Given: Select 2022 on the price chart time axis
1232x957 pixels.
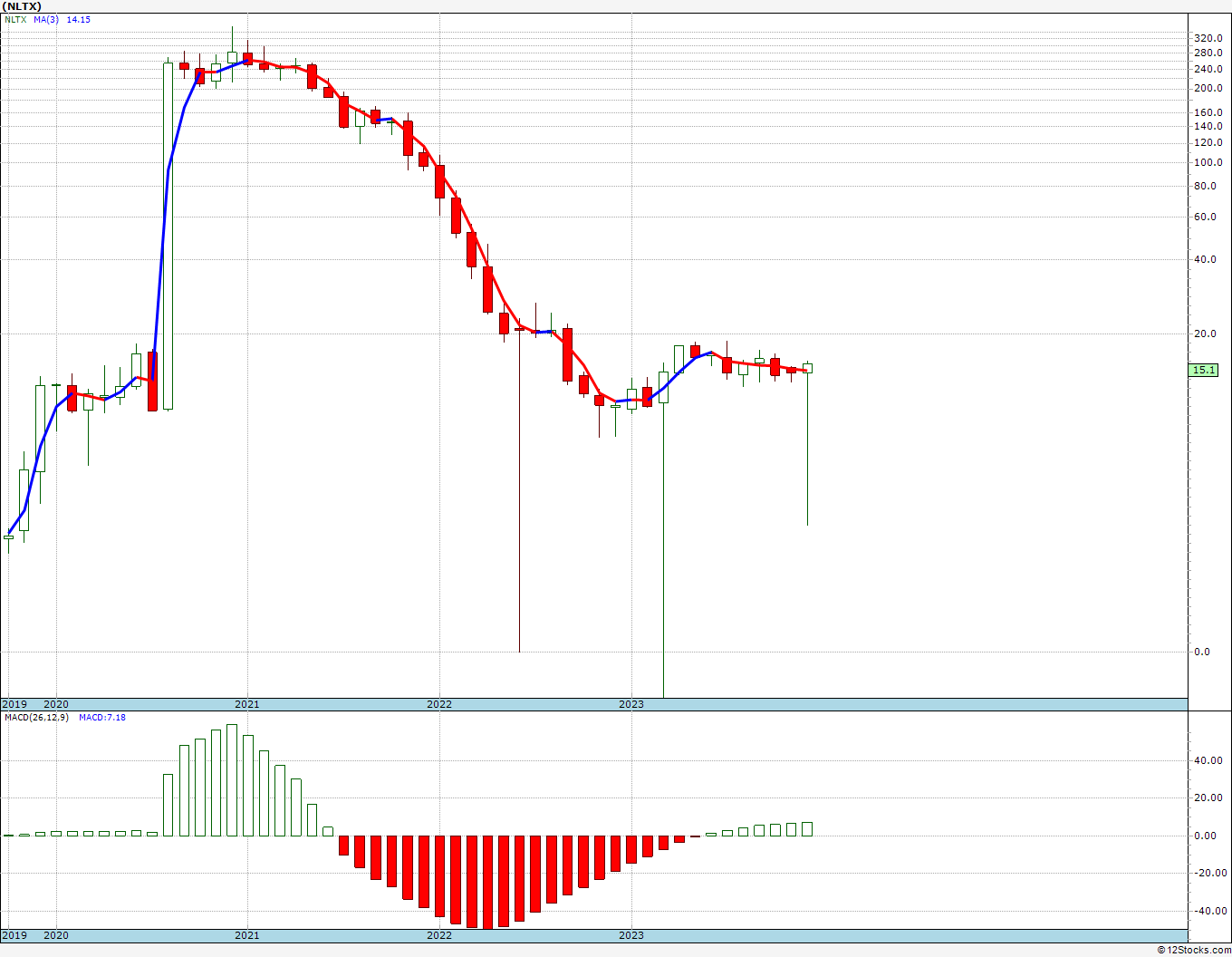Looking at the screenshot, I should [x=439, y=704].
